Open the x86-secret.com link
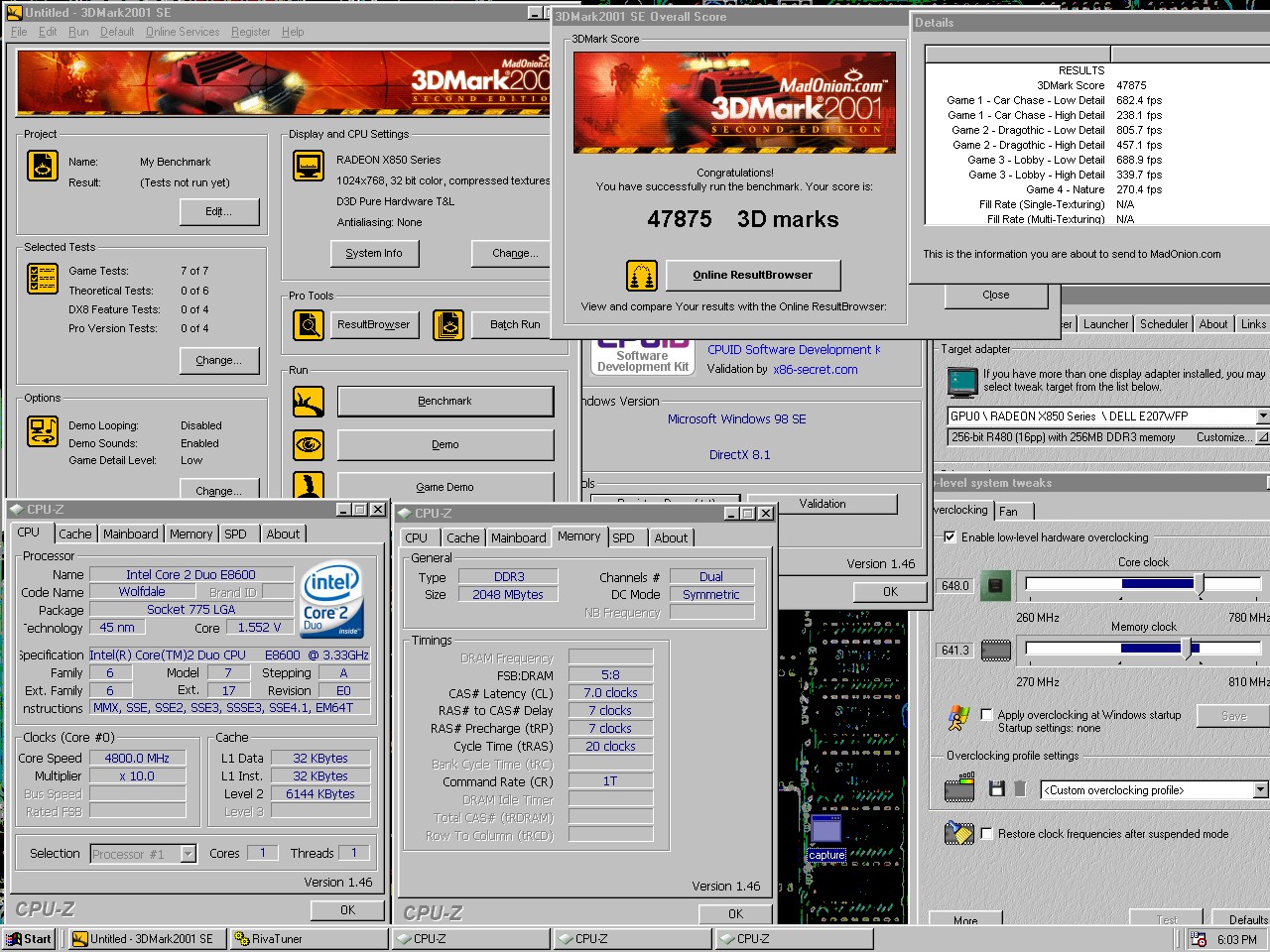 (x=816, y=369)
